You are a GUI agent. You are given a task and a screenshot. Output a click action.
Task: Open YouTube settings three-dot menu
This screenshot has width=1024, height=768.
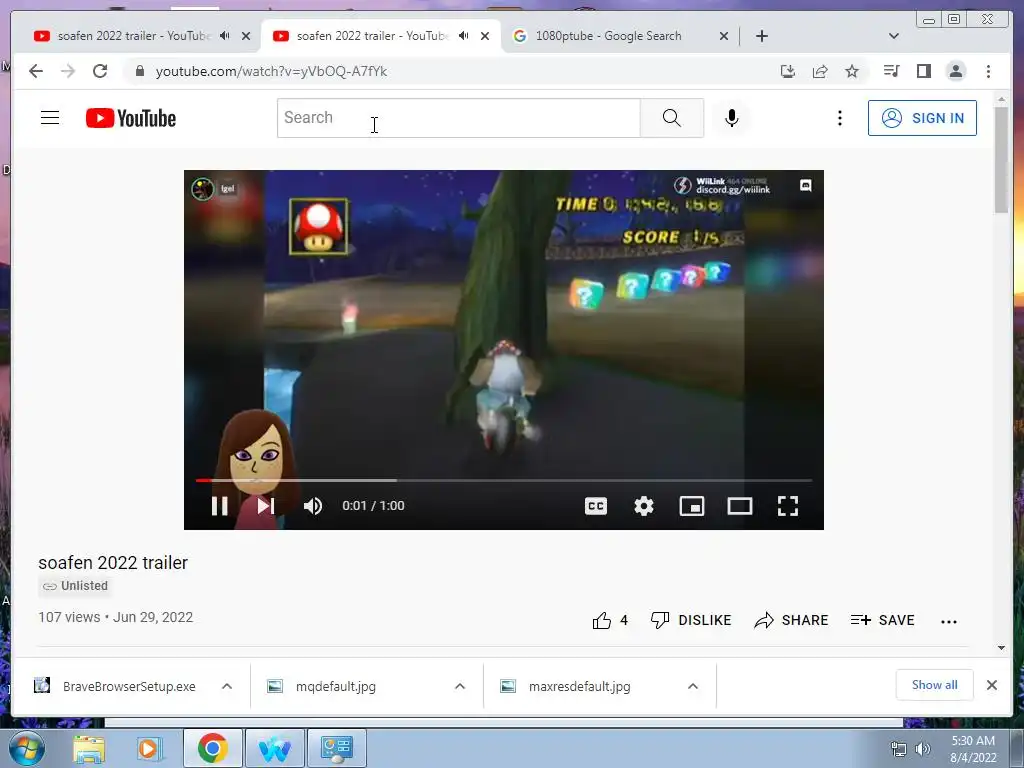click(840, 118)
